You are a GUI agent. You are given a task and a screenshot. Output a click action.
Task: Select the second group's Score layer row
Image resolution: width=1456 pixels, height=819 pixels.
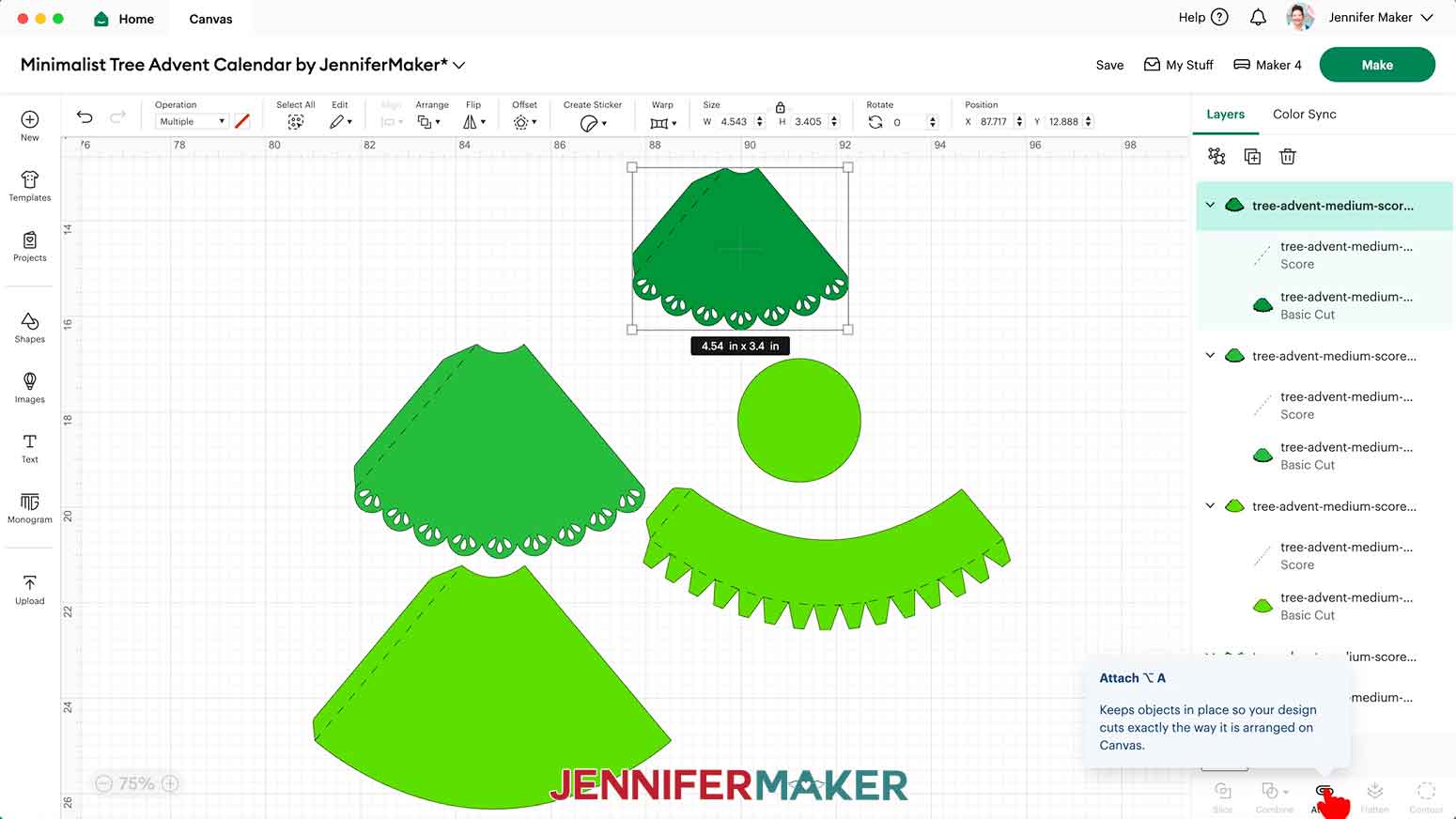[1324, 406]
